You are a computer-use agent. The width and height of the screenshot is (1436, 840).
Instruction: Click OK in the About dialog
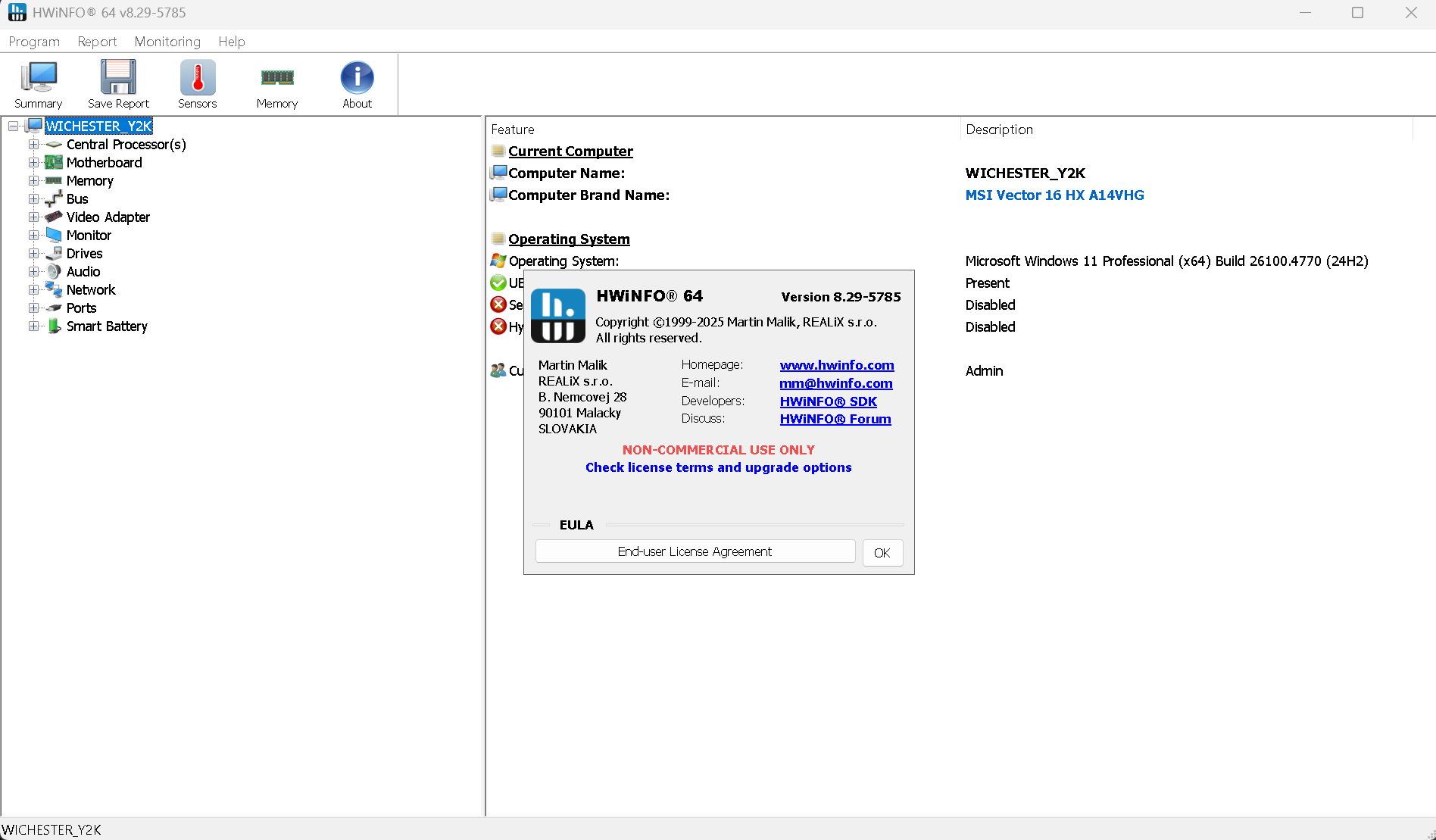[882, 552]
